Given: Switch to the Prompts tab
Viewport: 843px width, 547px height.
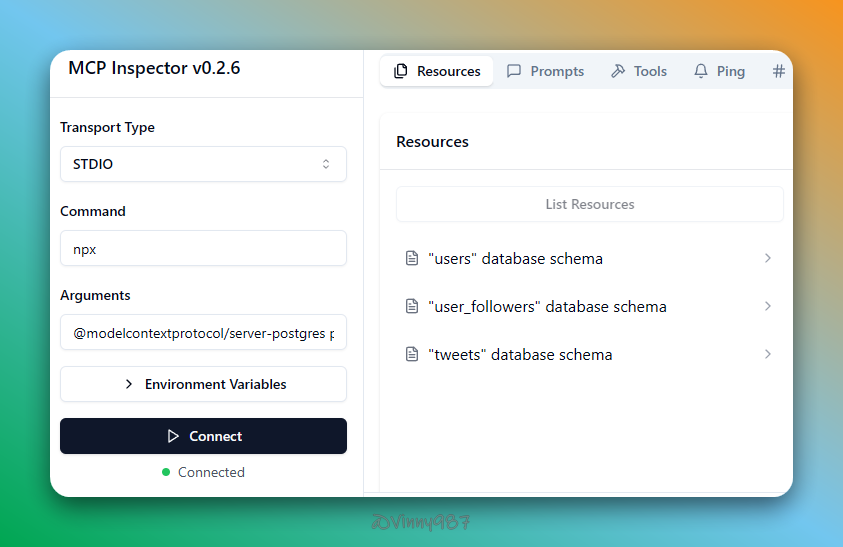Looking at the screenshot, I should click(x=546, y=71).
